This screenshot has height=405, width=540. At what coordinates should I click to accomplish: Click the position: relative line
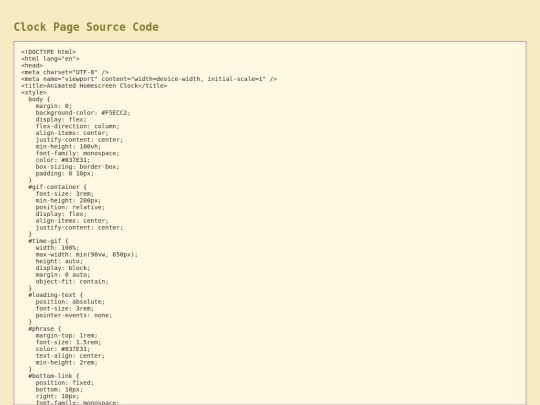[70, 207]
